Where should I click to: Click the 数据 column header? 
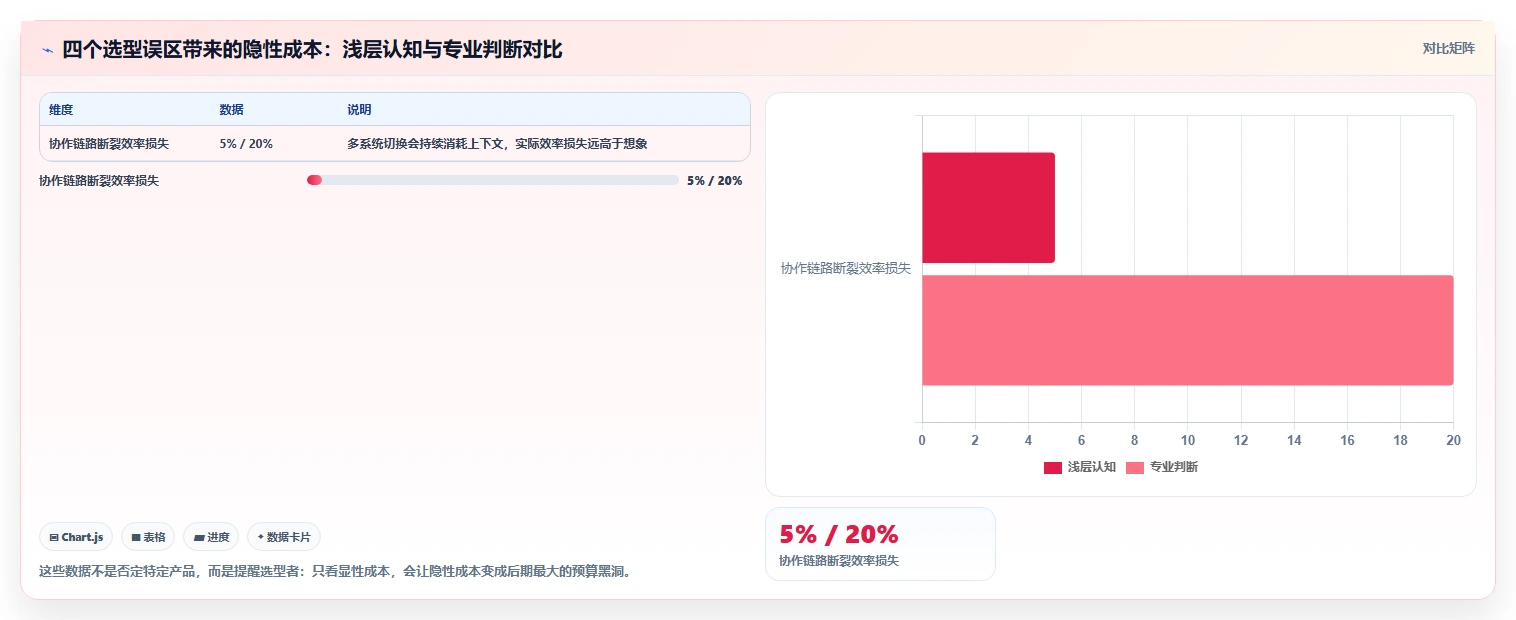pos(231,109)
